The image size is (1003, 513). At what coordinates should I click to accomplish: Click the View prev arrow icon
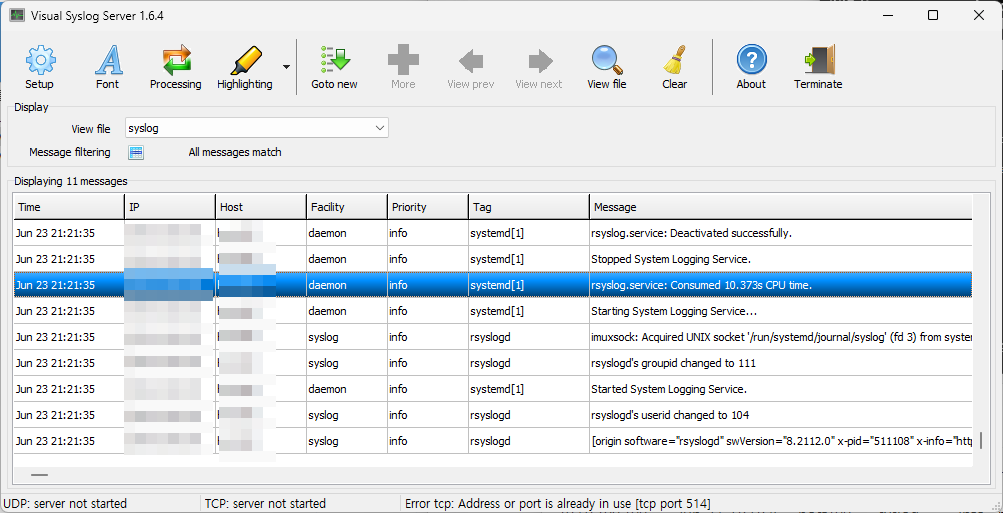pos(471,61)
